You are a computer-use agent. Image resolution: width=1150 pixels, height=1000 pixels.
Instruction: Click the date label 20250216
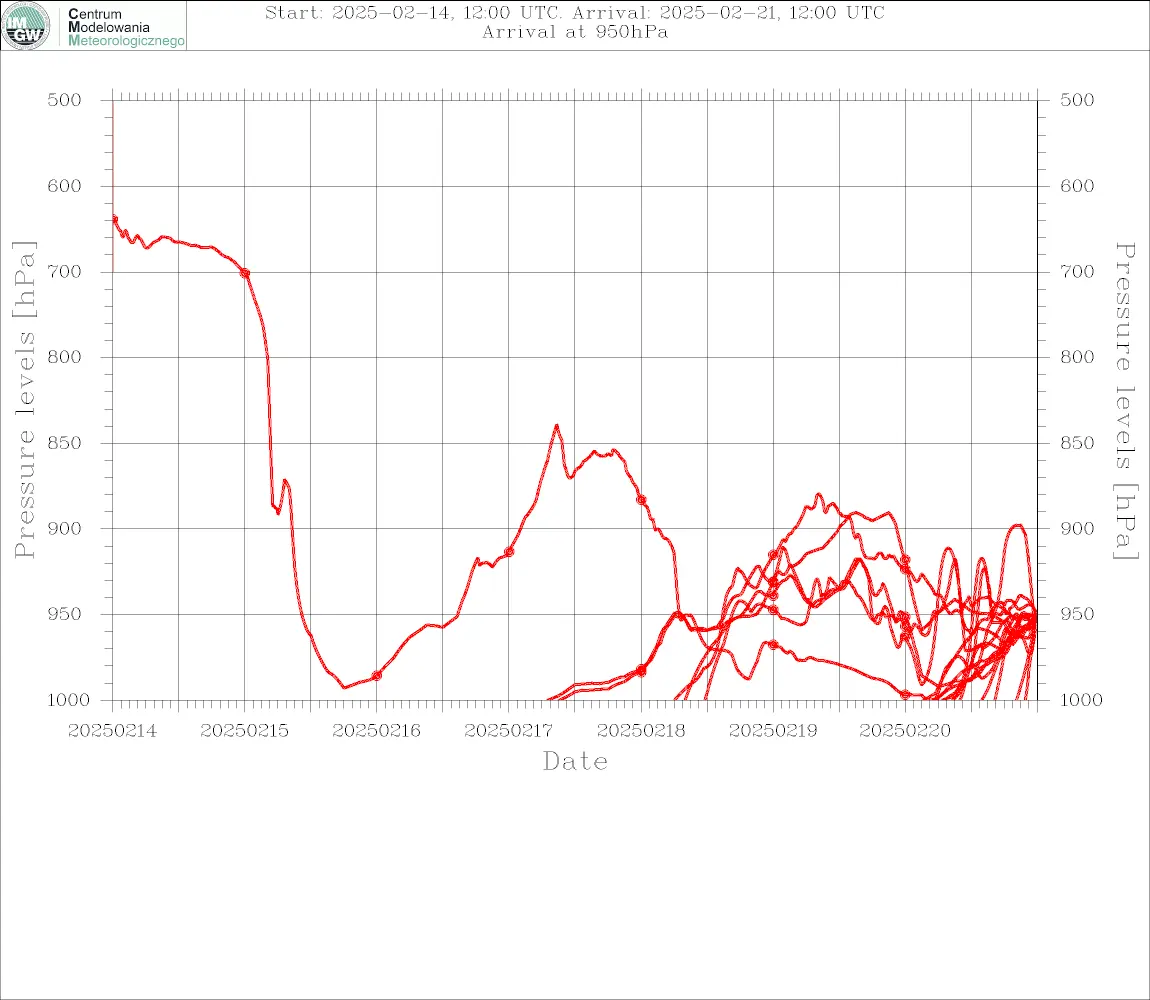pos(376,731)
